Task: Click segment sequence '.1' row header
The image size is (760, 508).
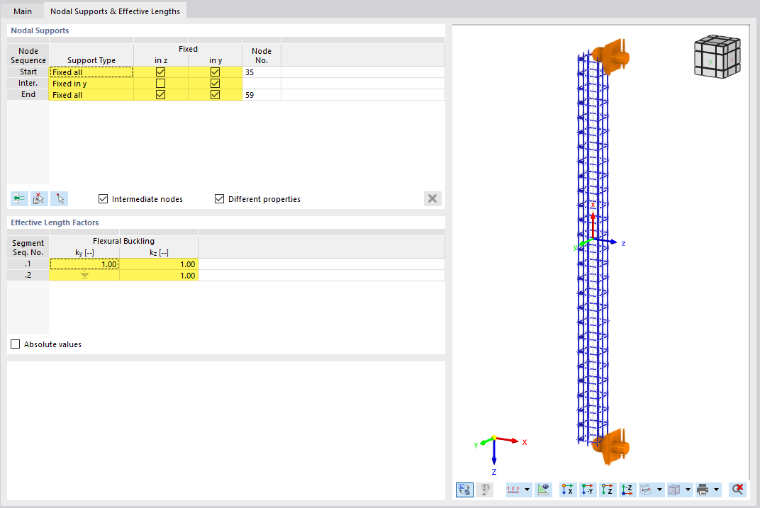Action: coord(28,264)
